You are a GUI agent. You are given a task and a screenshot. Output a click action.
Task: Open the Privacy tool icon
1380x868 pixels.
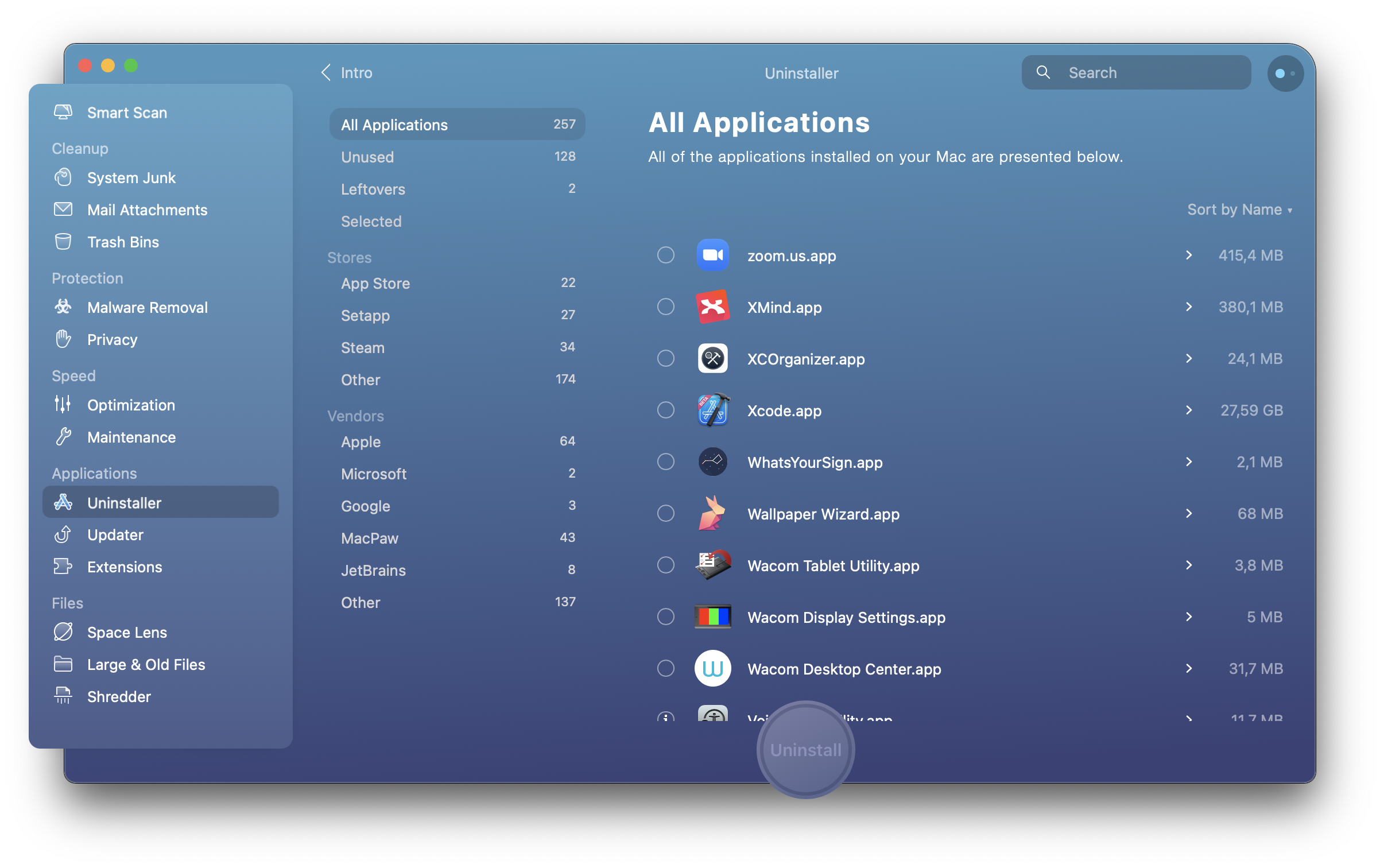click(x=64, y=339)
